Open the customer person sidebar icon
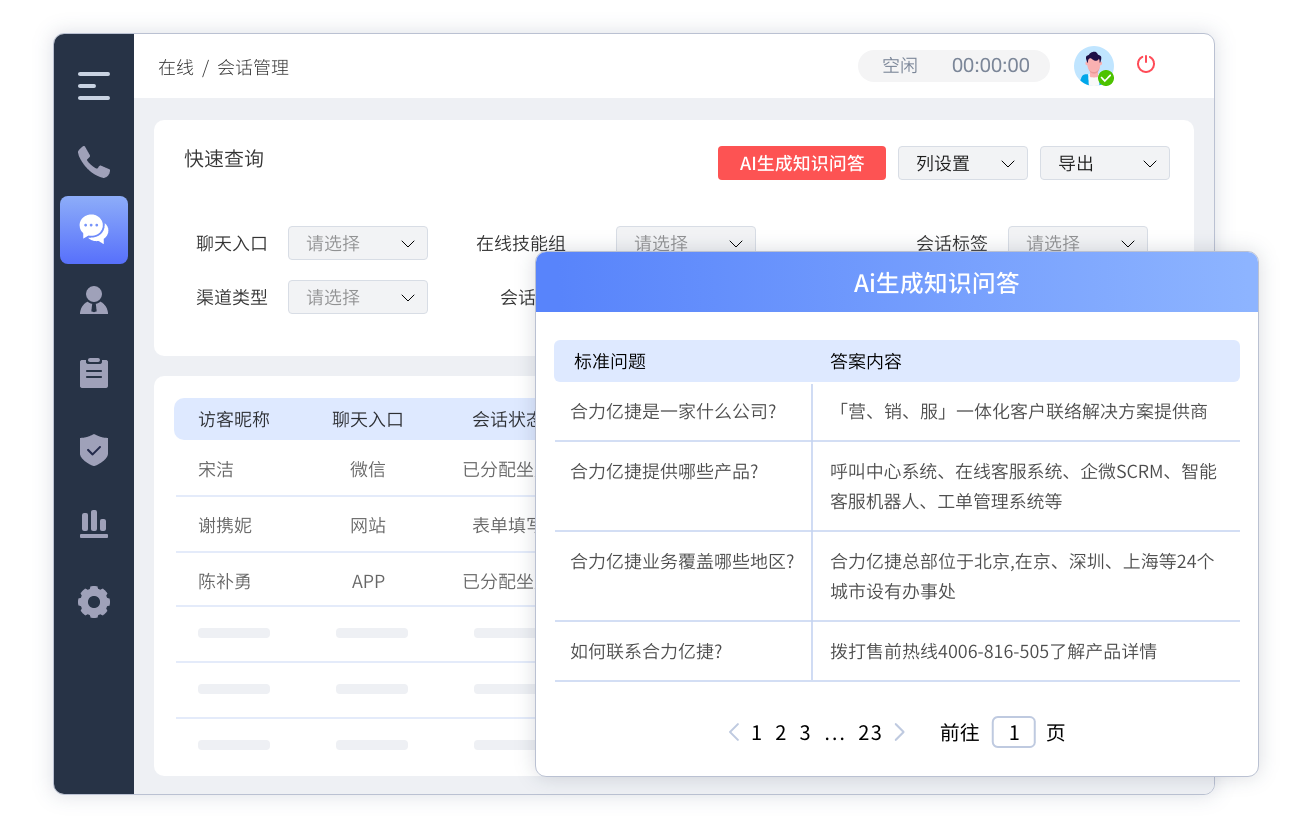This screenshot has width=1300, height=840. click(x=94, y=300)
